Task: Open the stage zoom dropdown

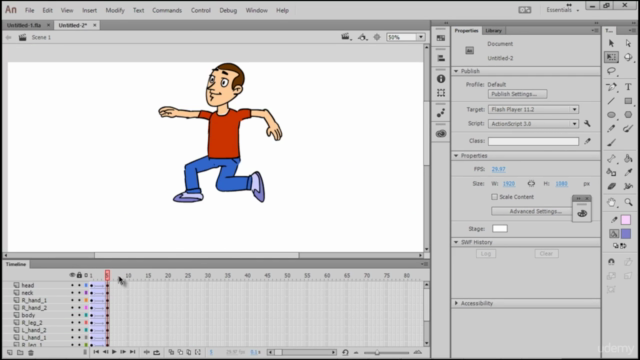Action: (421, 37)
